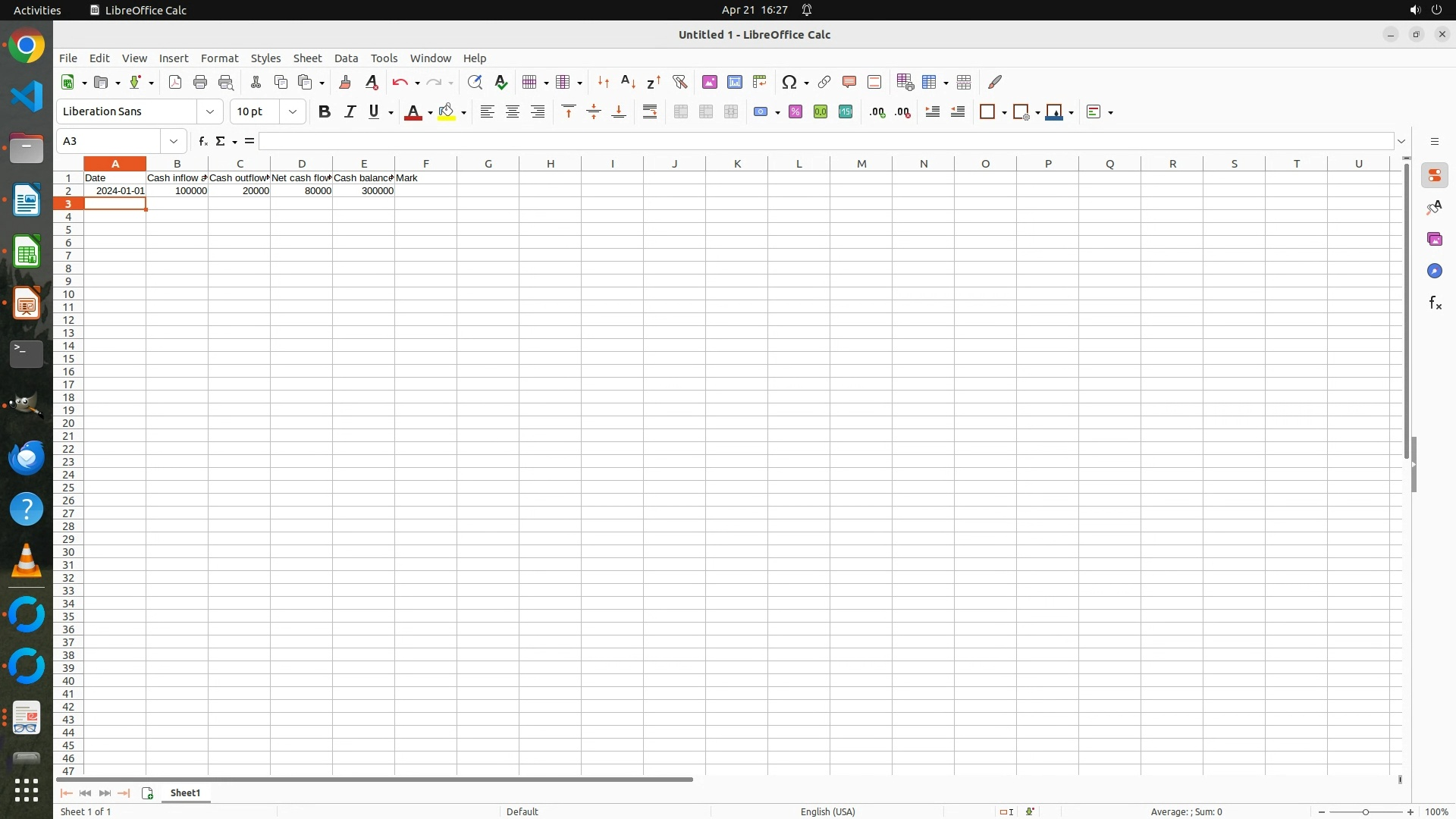Open the Function Wizard icon
Screen dimensions: 1456x819
(x=202, y=141)
